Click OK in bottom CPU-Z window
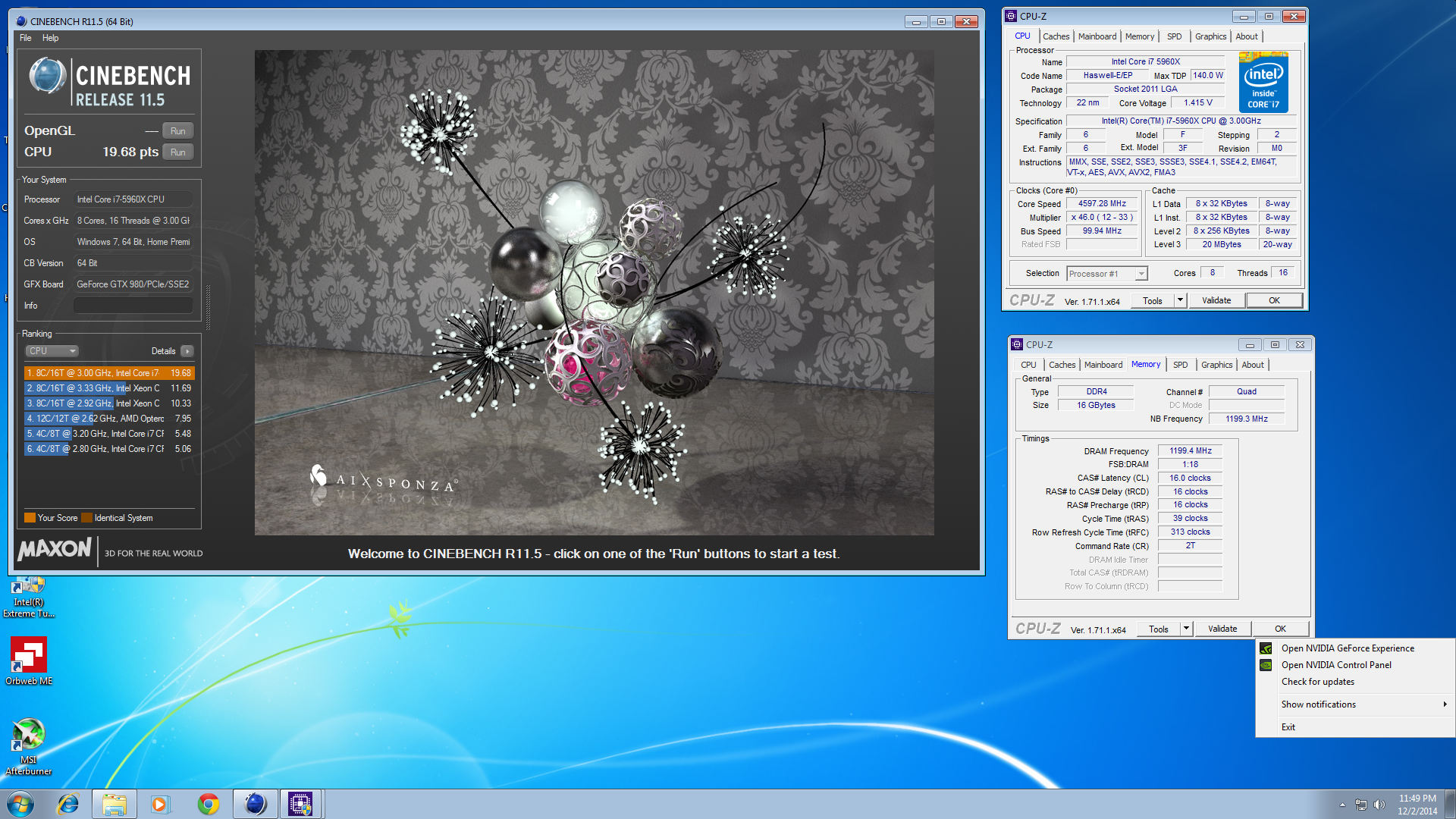Image resolution: width=1456 pixels, height=819 pixels. pyautogui.click(x=1280, y=629)
